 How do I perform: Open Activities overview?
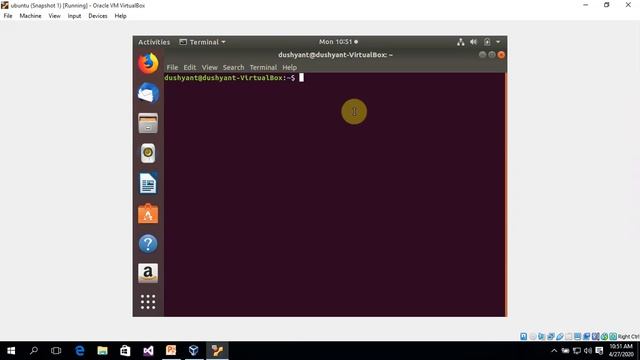[x=154, y=42]
